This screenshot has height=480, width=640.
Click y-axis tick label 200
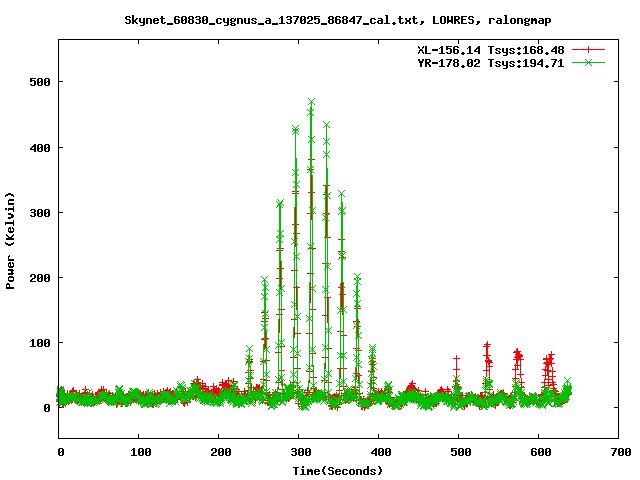point(40,278)
